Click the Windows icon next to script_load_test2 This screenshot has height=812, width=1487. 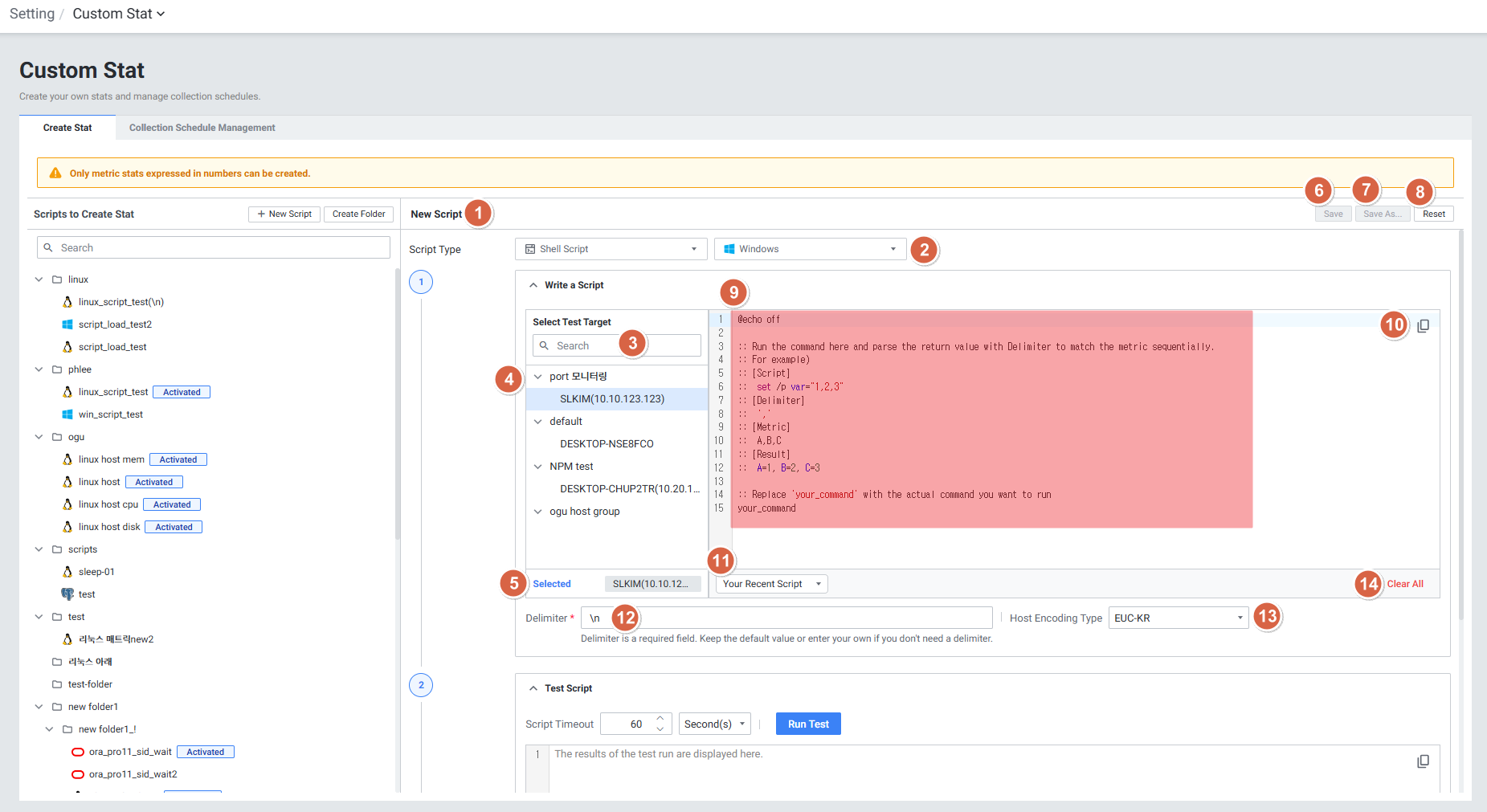tap(67, 324)
